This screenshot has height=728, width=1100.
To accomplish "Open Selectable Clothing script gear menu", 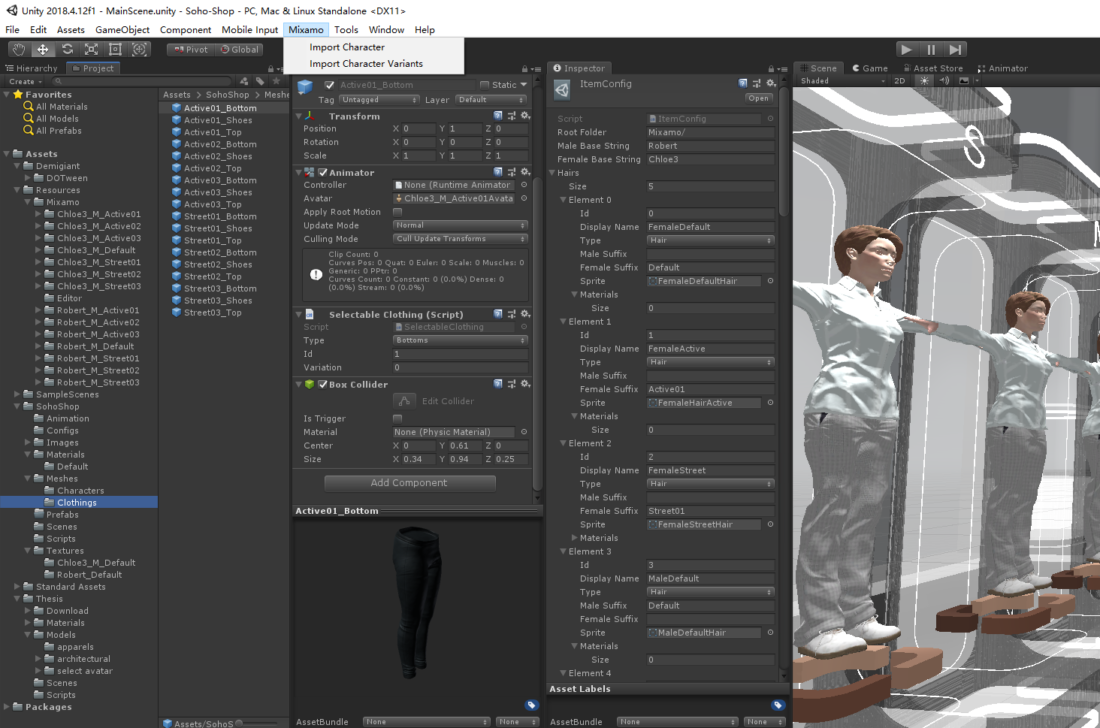I will [x=525, y=314].
